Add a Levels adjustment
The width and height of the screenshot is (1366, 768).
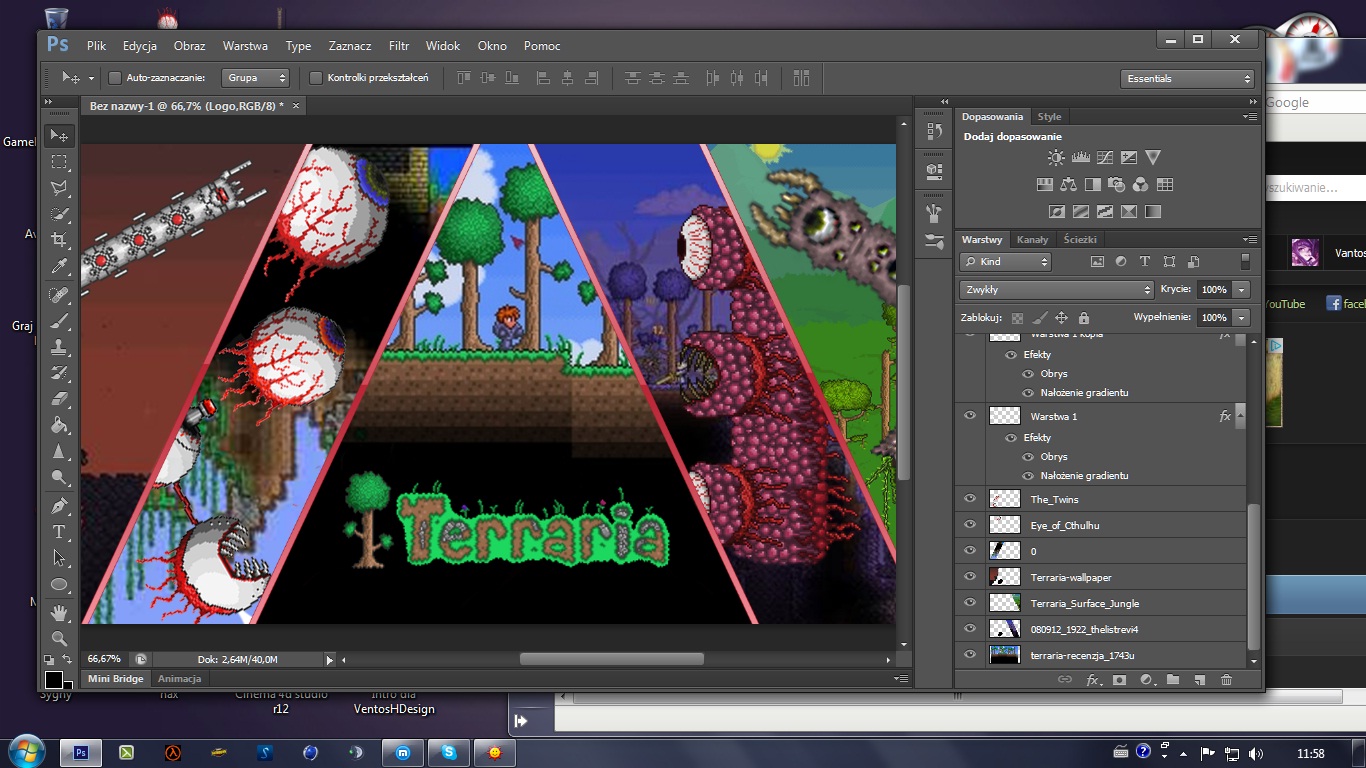pyautogui.click(x=1080, y=157)
